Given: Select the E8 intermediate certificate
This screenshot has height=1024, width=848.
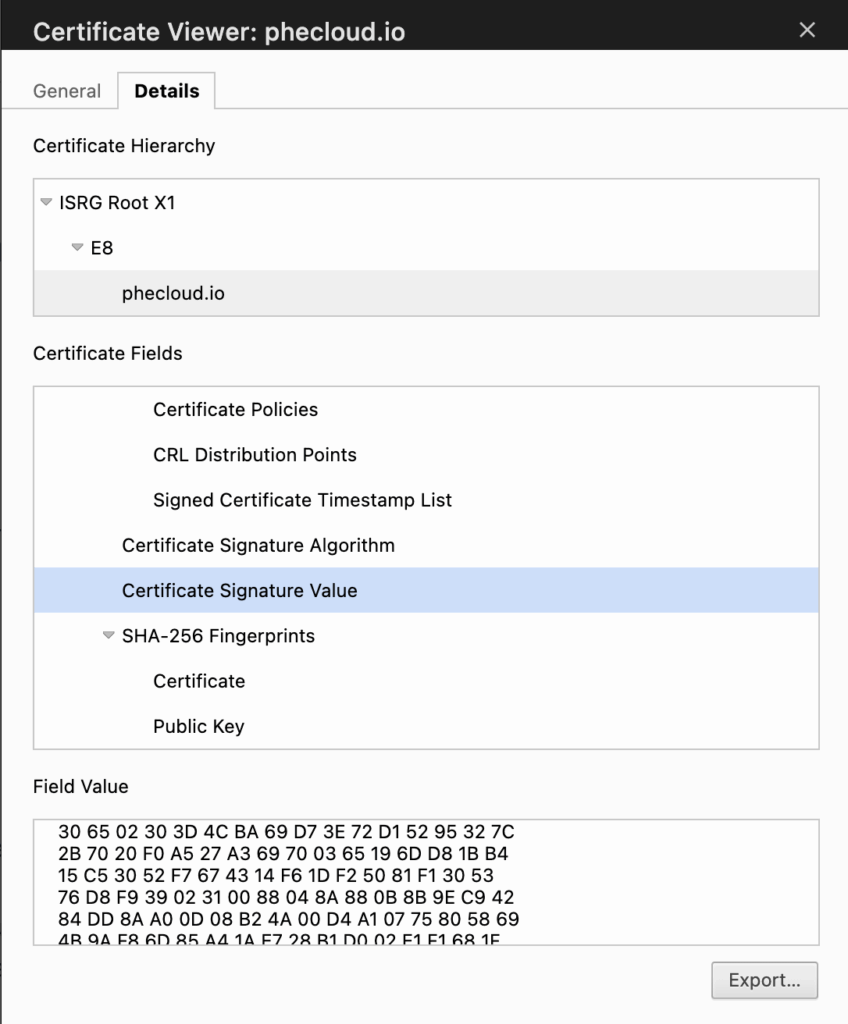Looking at the screenshot, I should click(x=102, y=248).
